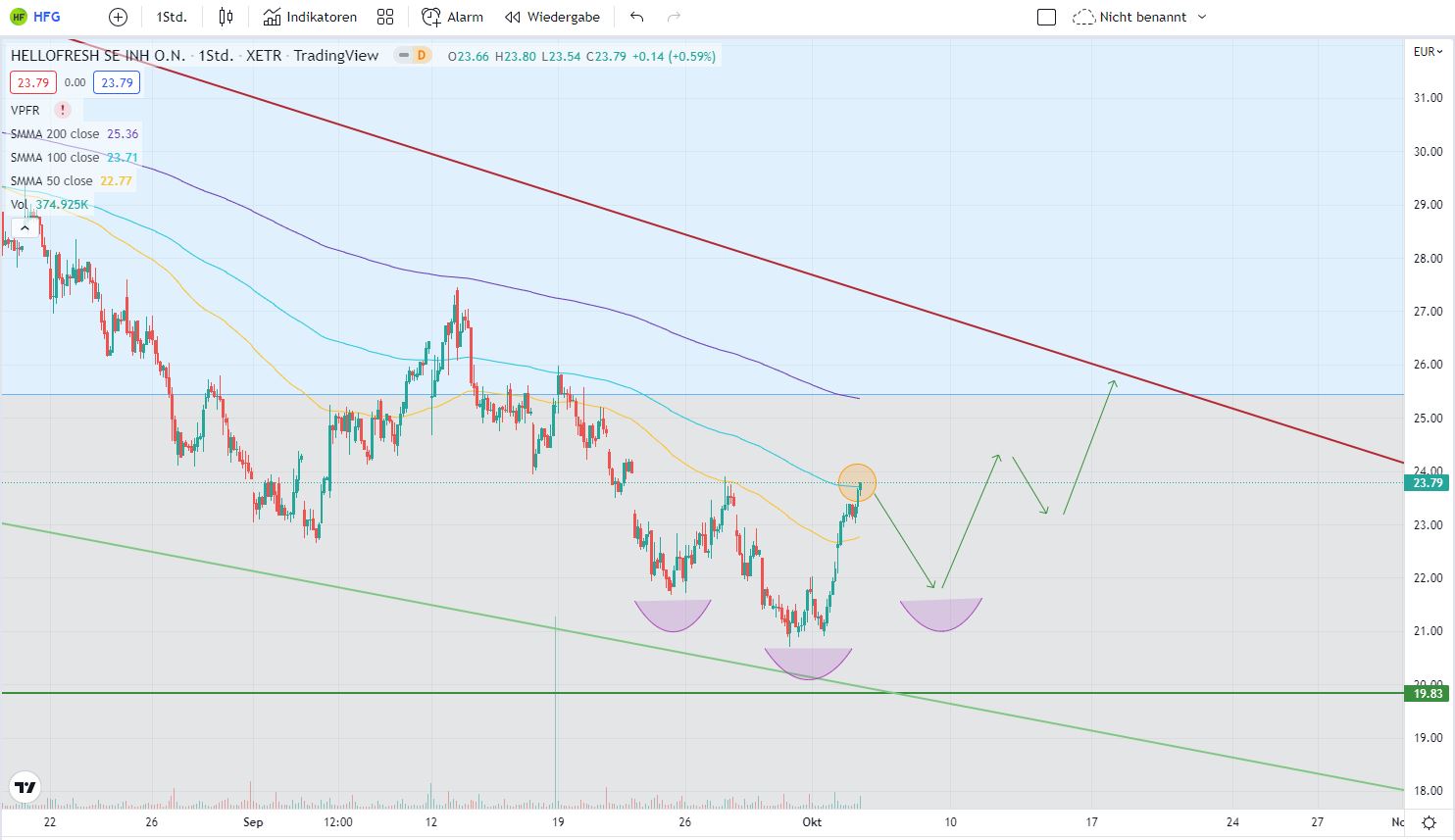This screenshot has height=840, width=1455.
Task: Select the Vol indicator legend entry
Action: pyautogui.click(x=49, y=204)
